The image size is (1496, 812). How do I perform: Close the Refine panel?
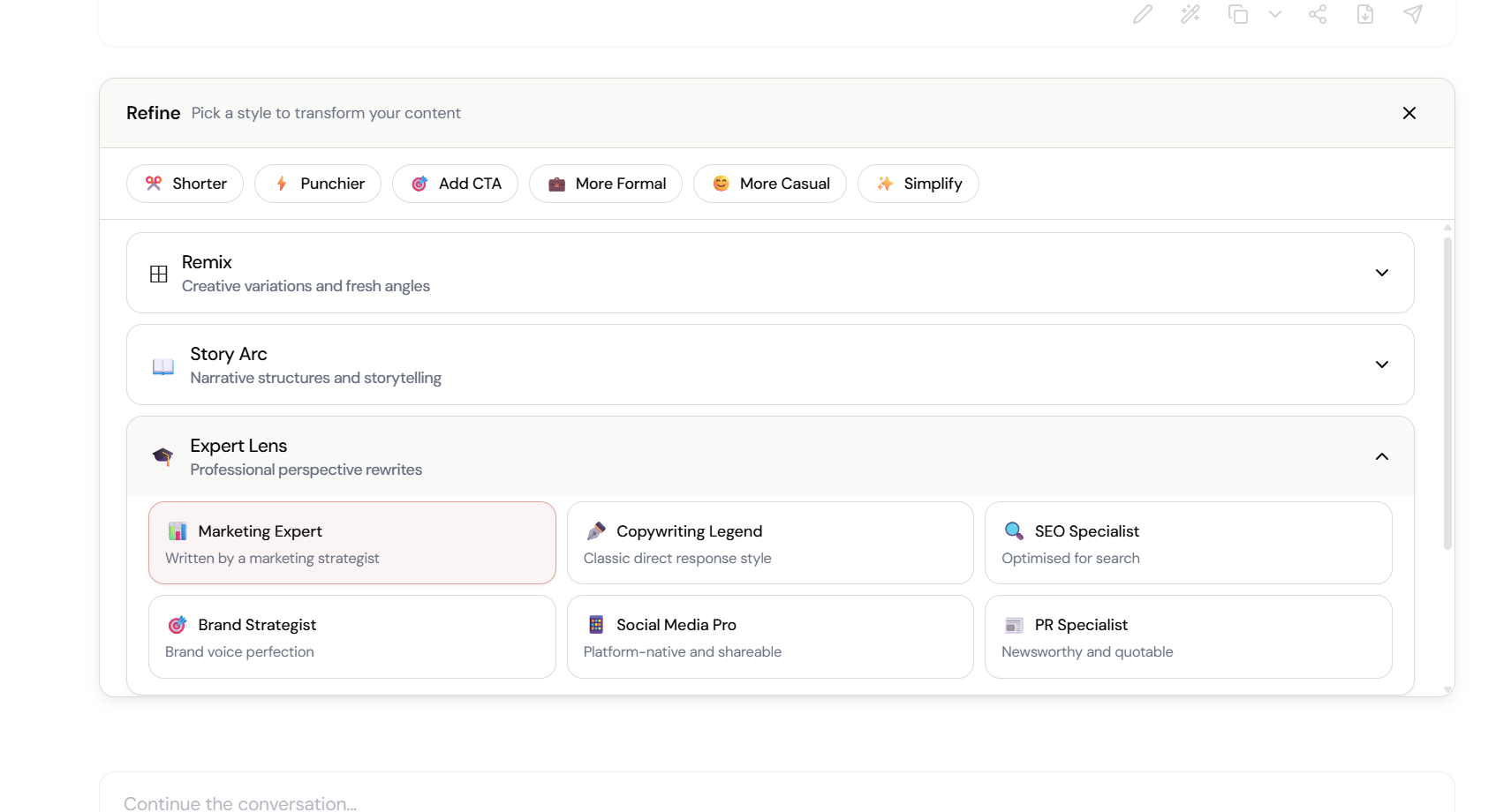pyautogui.click(x=1409, y=113)
